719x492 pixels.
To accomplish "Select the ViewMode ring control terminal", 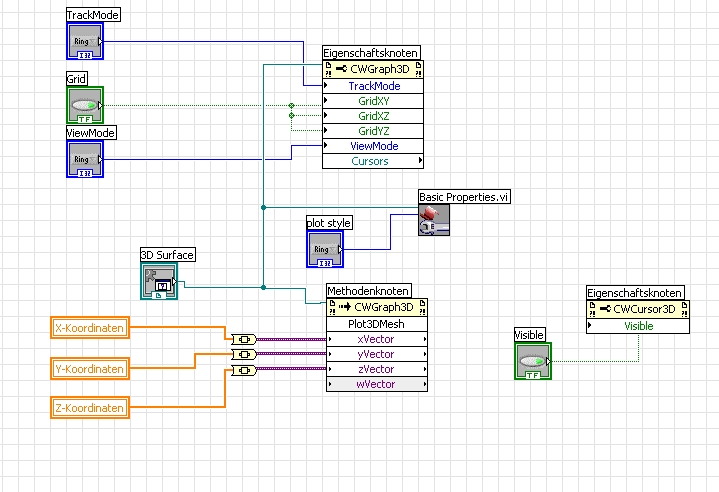I will (x=85, y=159).
